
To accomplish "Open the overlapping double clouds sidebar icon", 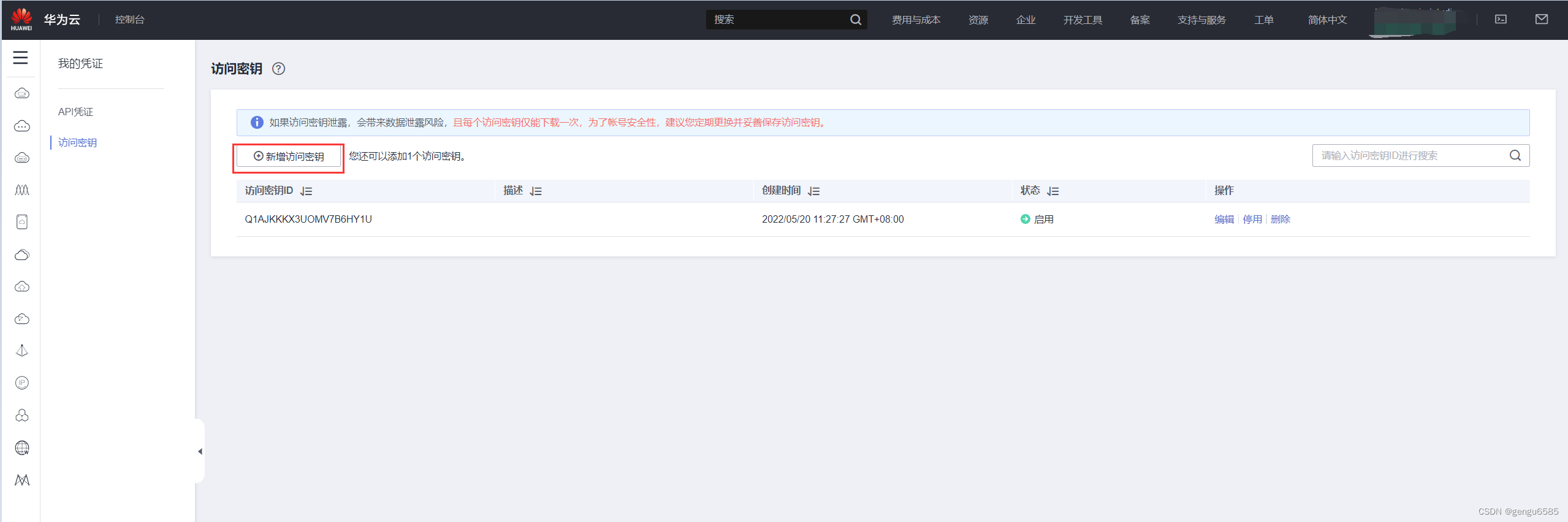I will pyautogui.click(x=22, y=255).
